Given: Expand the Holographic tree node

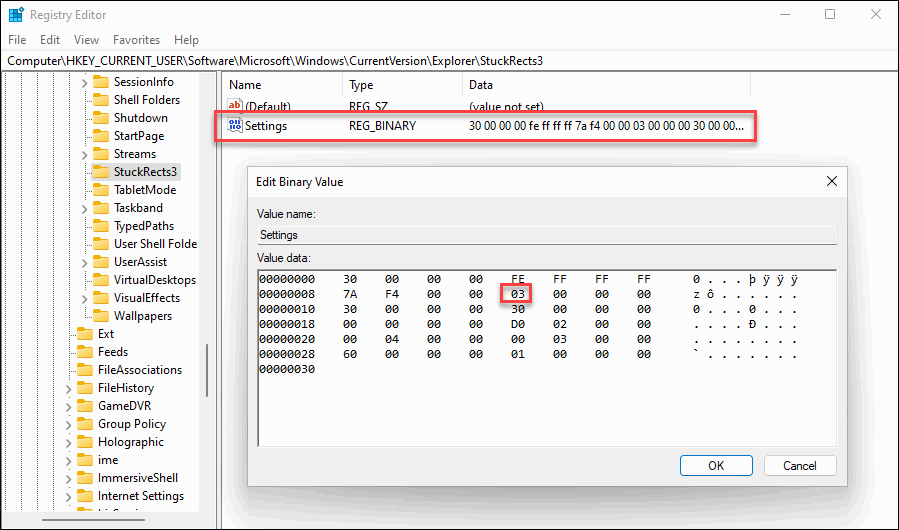Looking at the screenshot, I should [68, 443].
